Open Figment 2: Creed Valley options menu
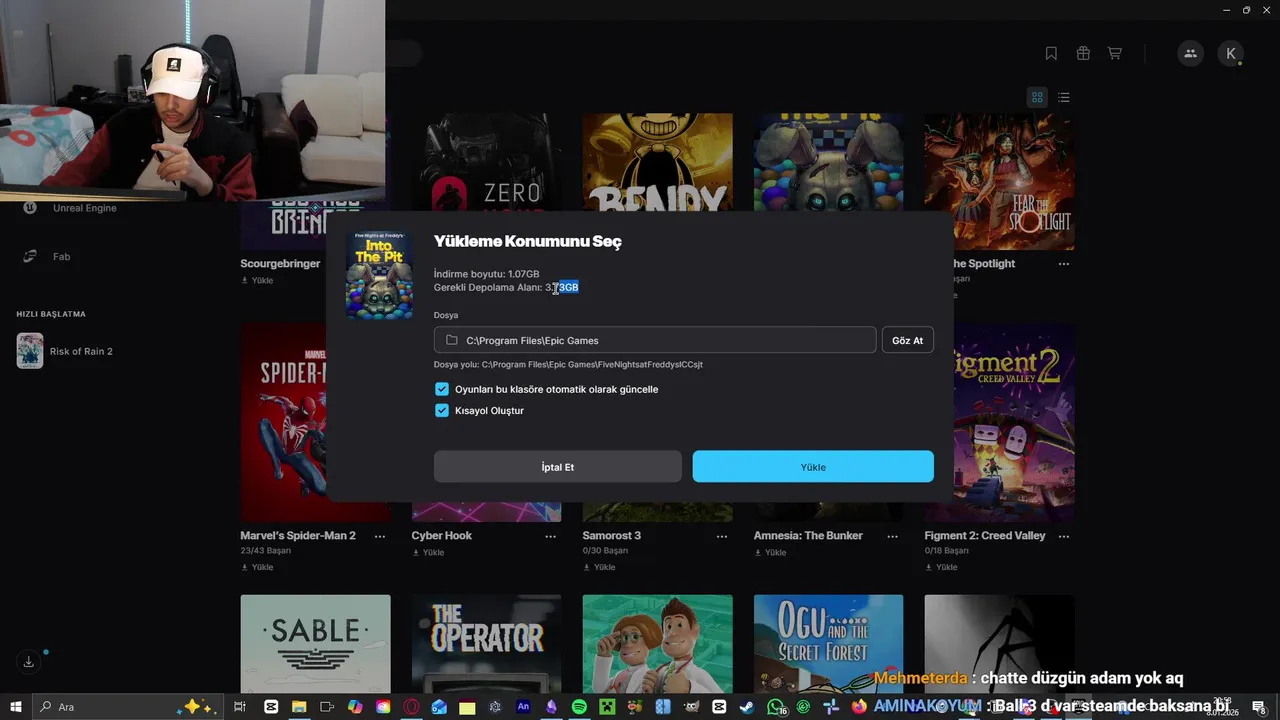Viewport: 1280px width, 720px height. pos(1064,536)
